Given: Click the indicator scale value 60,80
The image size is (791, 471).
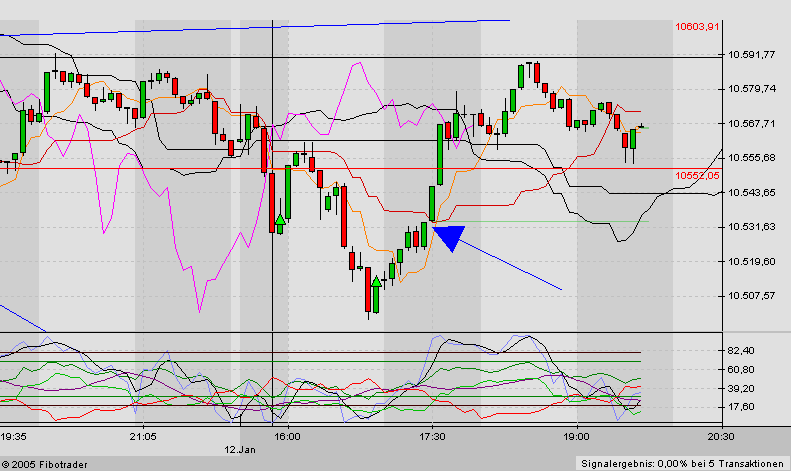Looking at the screenshot, I should (741, 370).
